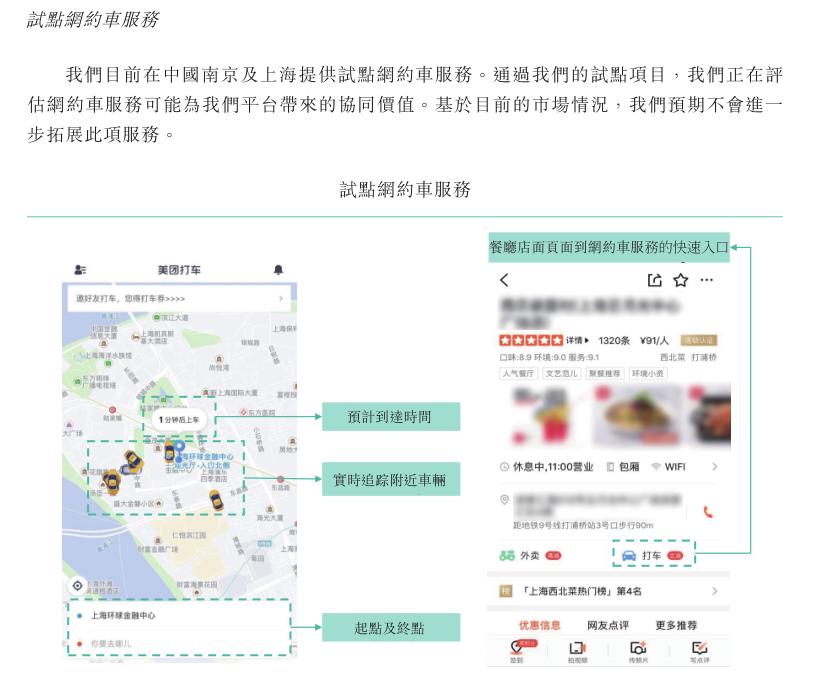The width and height of the screenshot is (825, 691).
Task: Open address via the location pin icon
Action: pyautogui.click(x=504, y=499)
